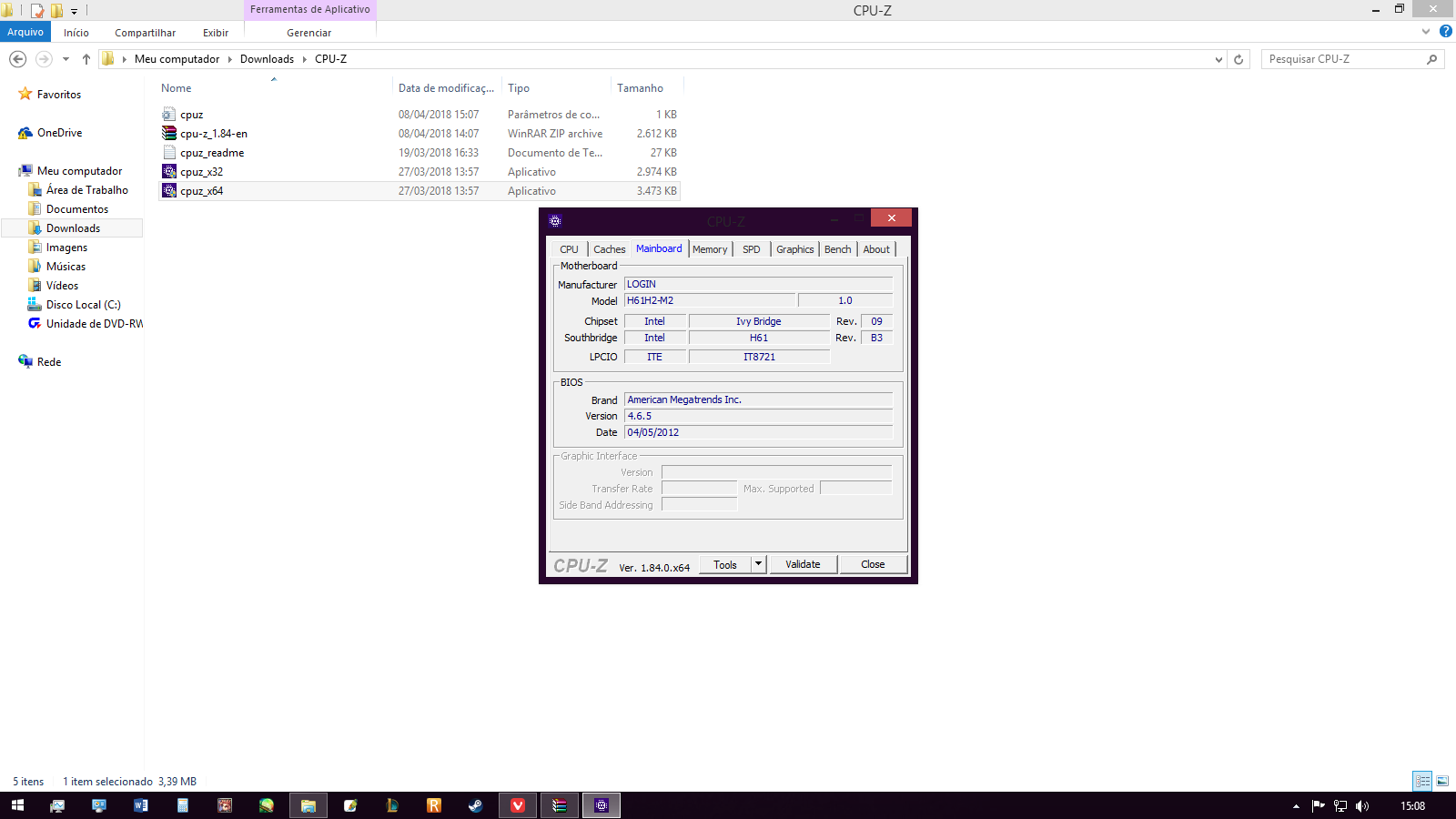Open Word from the taskbar
Image resolution: width=1456 pixels, height=819 pixels.
pyautogui.click(x=141, y=805)
